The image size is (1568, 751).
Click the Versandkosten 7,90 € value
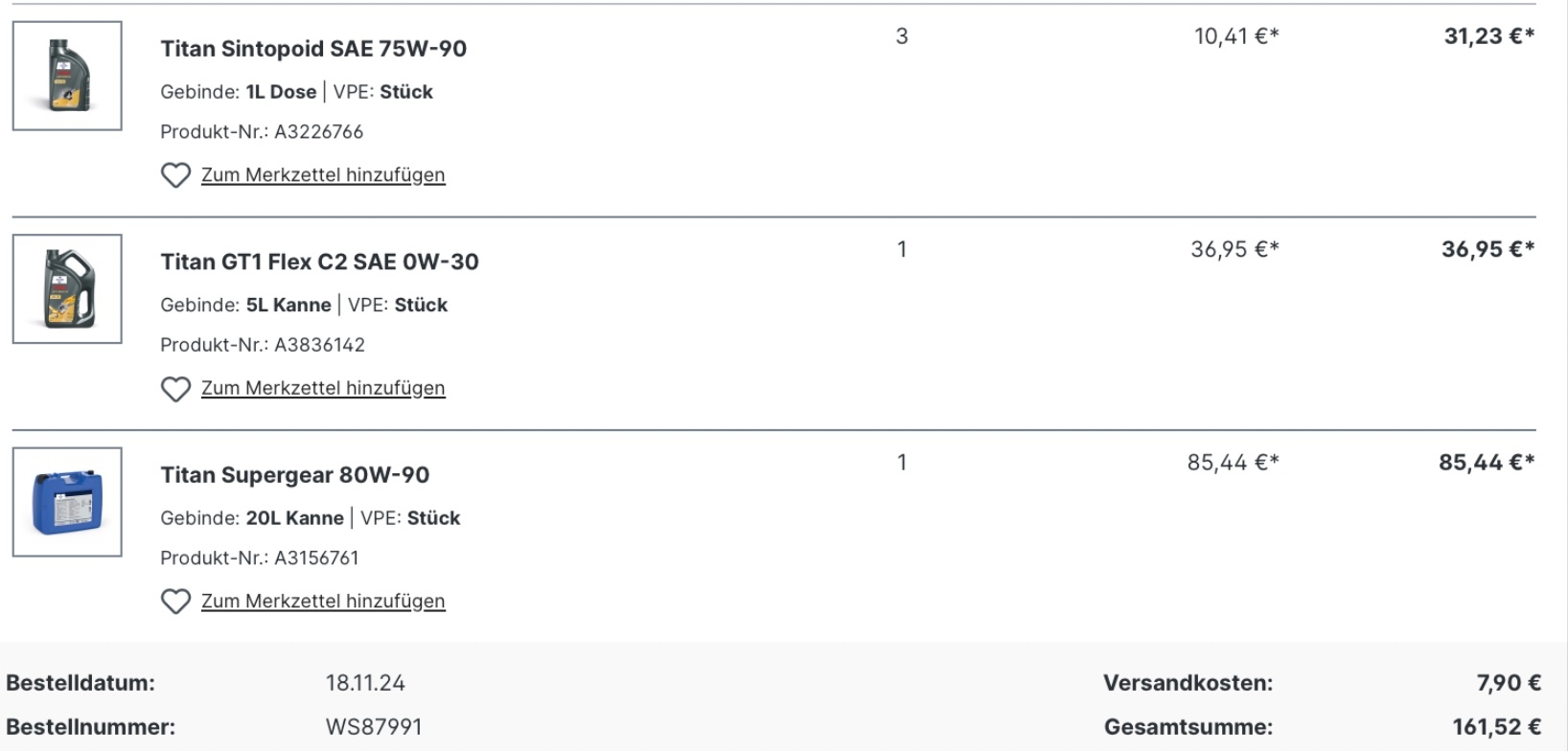tap(1509, 683)
